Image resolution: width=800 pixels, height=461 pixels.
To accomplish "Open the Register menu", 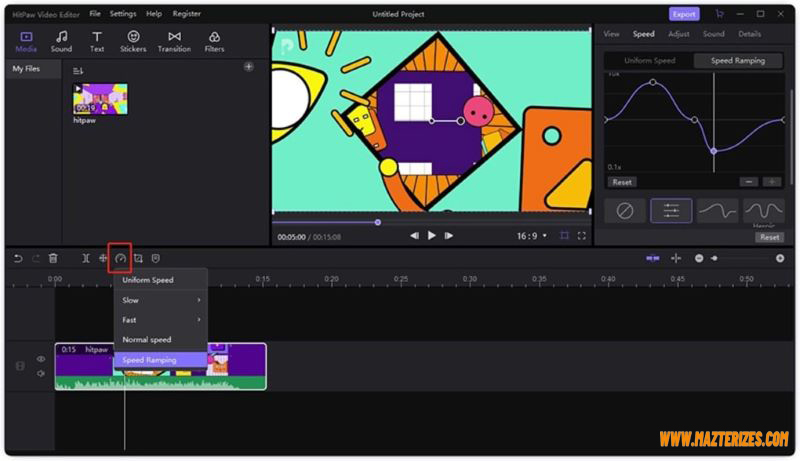I will 187,14.
